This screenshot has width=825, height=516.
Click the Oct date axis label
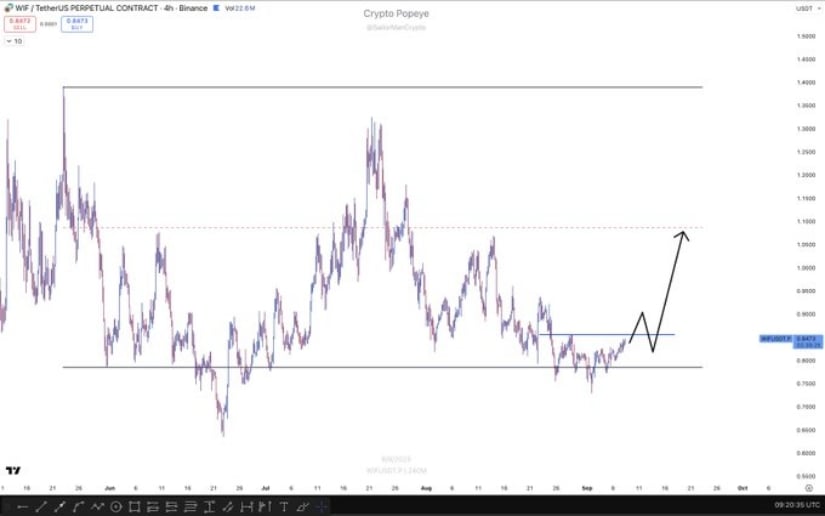click(x=742, y=488)
